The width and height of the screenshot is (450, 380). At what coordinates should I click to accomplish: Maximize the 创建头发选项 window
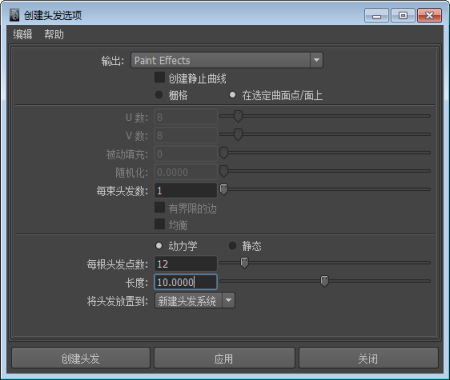[403, 16]
